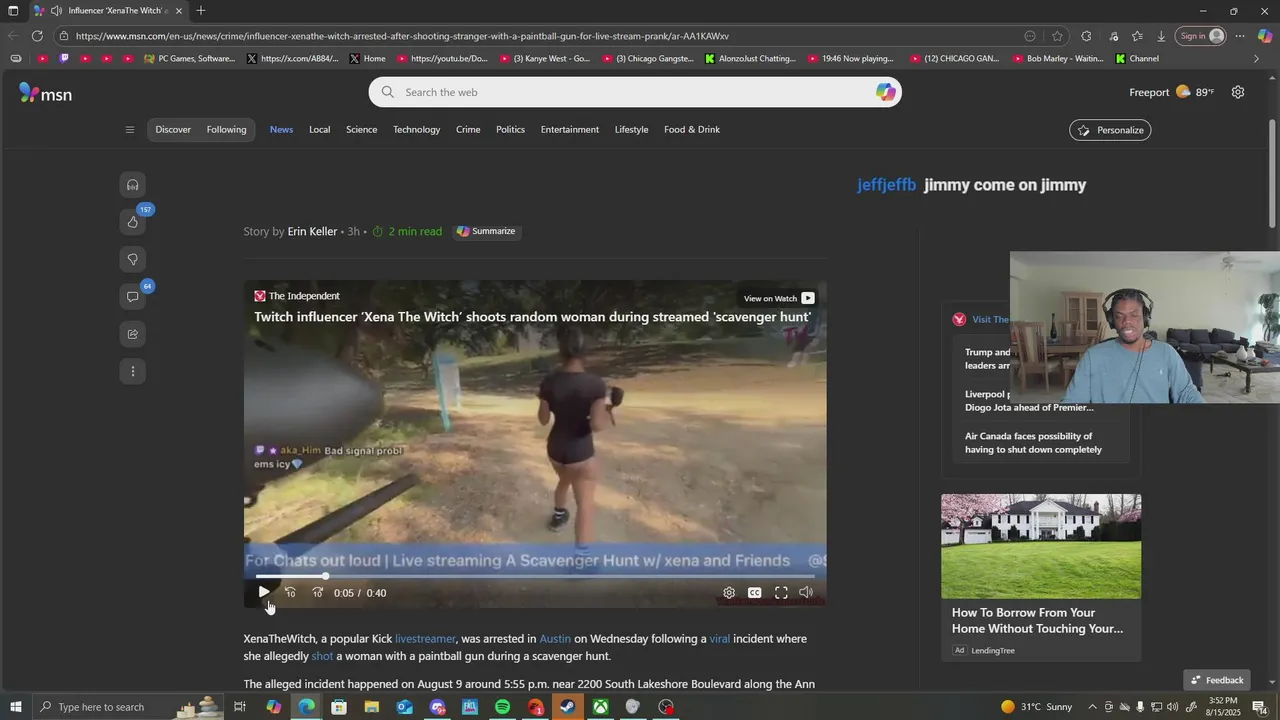This screenshot has width=1280, height=720.
Task: Open Xbox app from the taskbar
Action: (600, 707)
